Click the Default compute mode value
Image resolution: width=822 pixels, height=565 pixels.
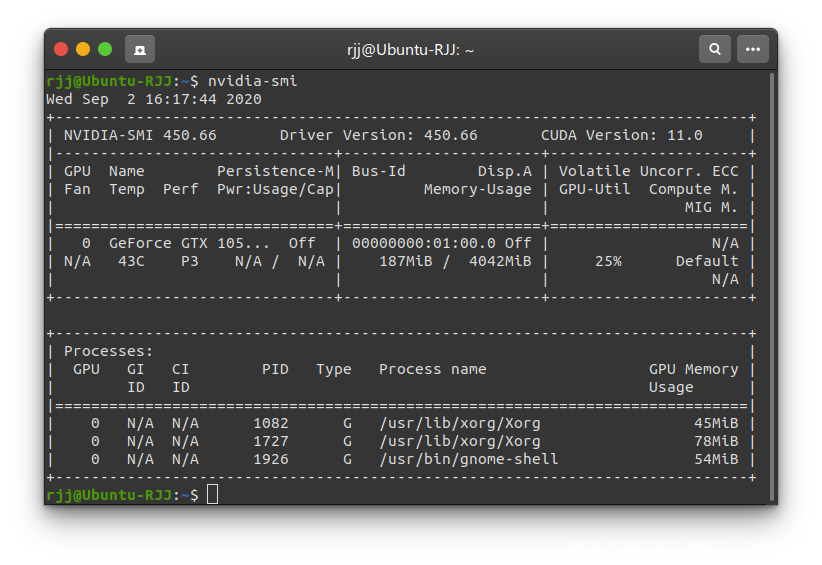click(707, 262)
